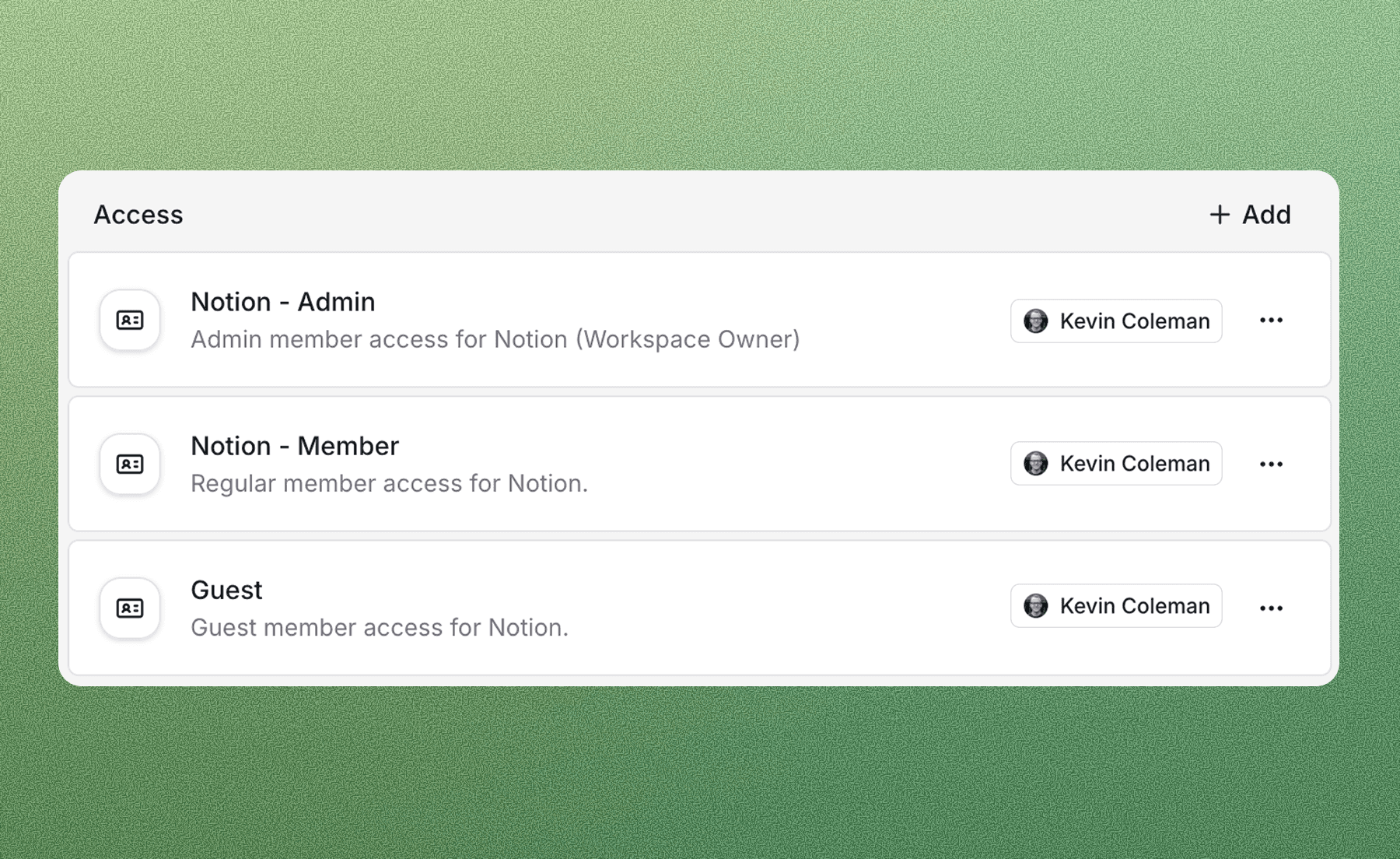
Task: Select the Guest title
Action: click(226, 590)
